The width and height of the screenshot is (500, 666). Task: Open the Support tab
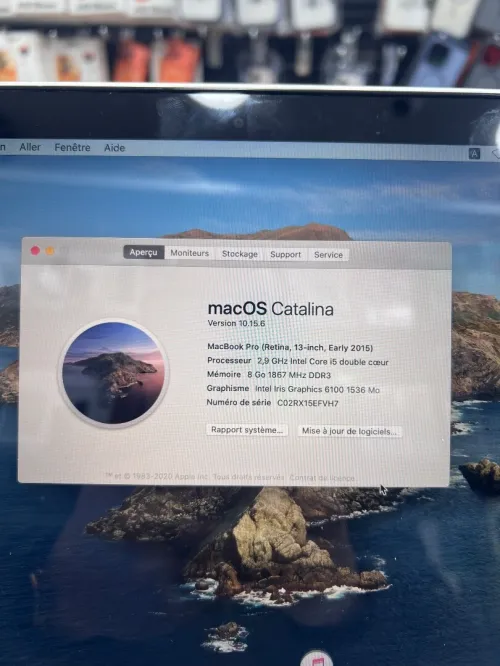point(285,254)
